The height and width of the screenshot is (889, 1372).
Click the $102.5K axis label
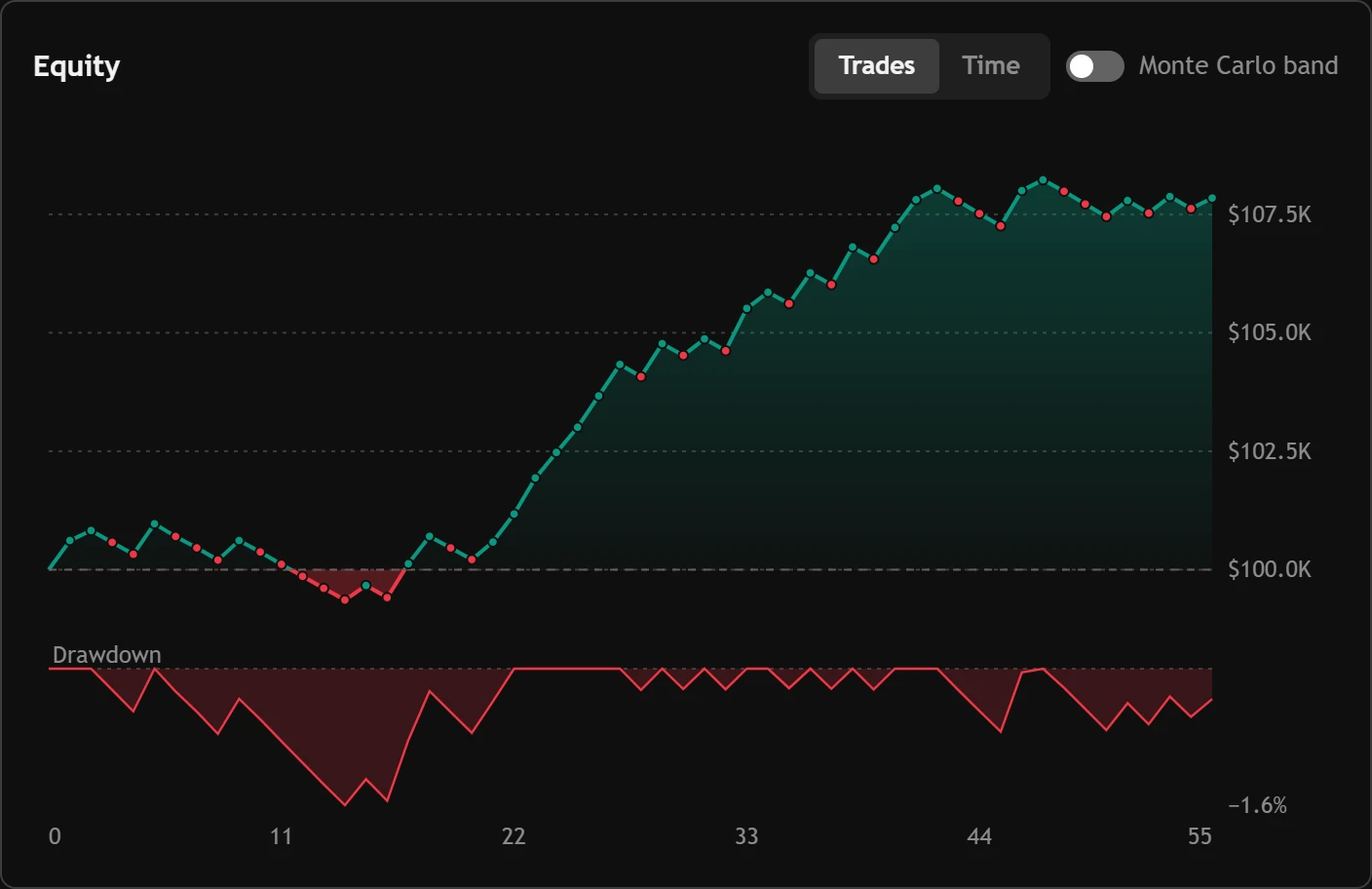[1269, 451]
